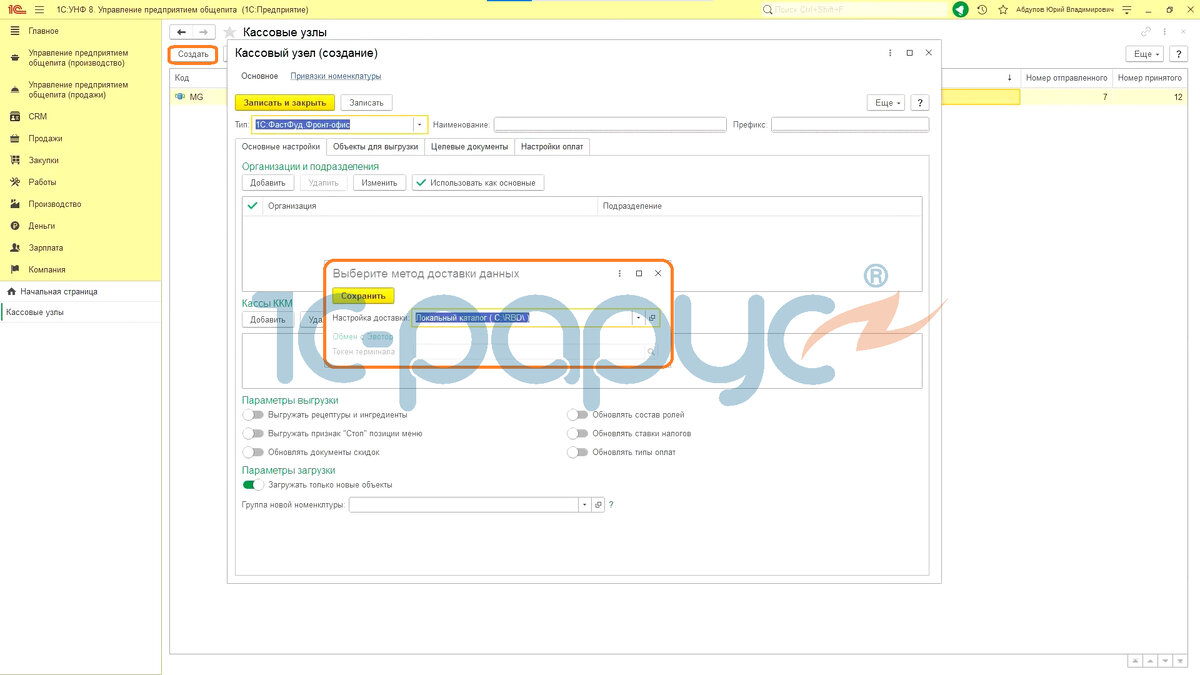The width and height of the screenshot is (1200, 675).
Task: Open the main hamburger menu in title bar
Action: (39, 9)
